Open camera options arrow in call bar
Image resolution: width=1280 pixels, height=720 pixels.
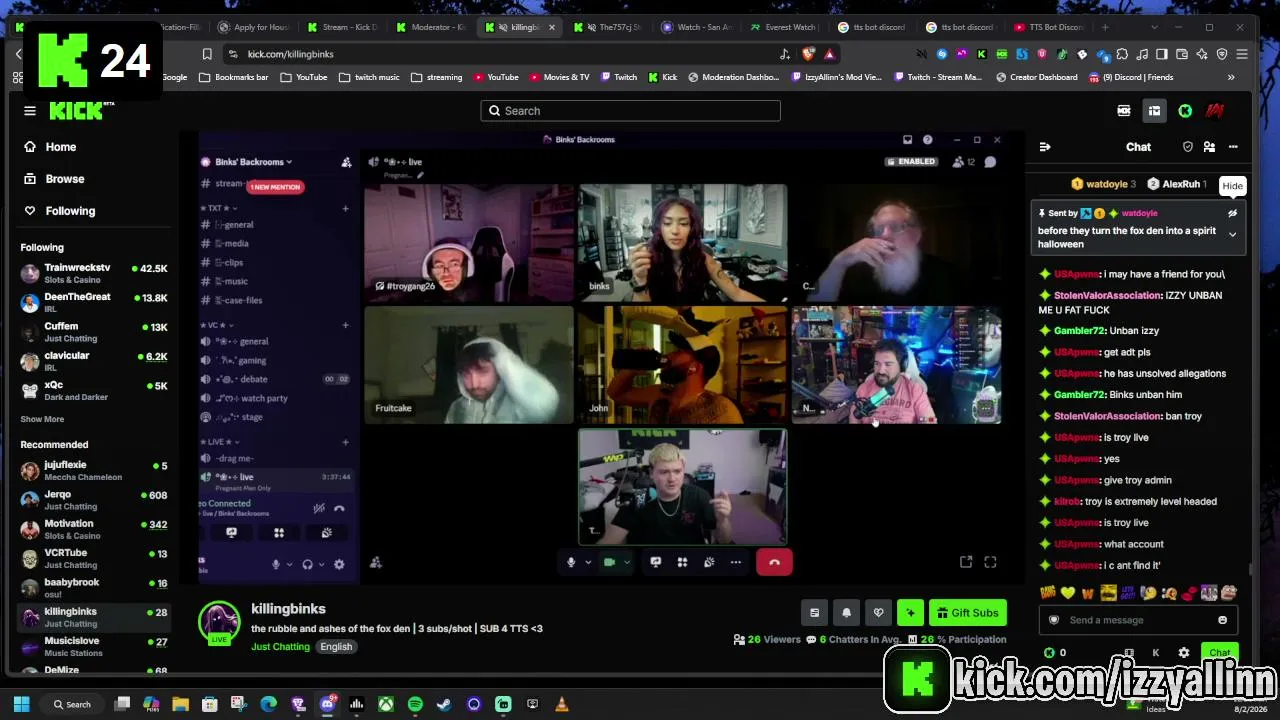(626, 562)
